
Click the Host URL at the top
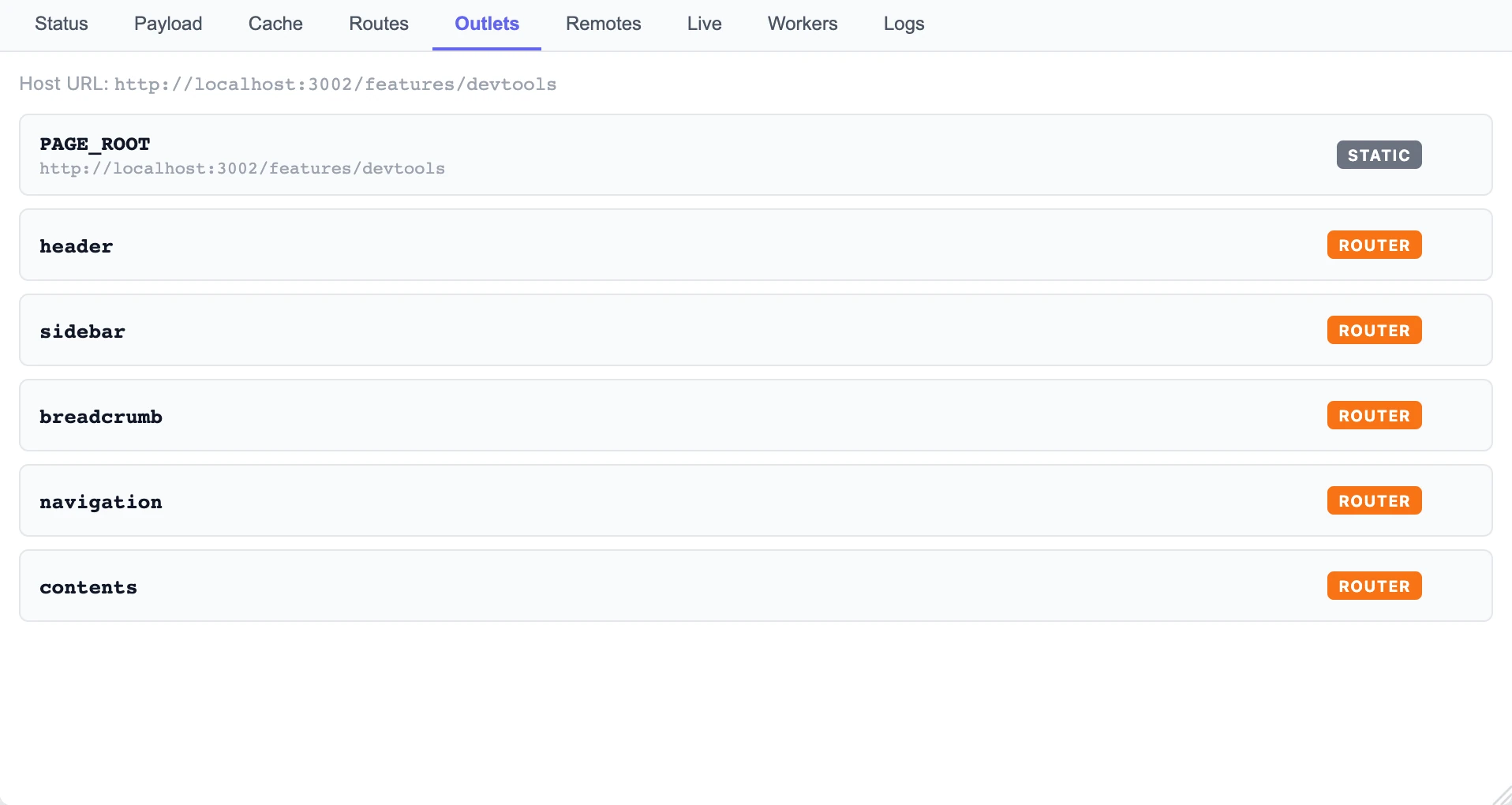[335, 84]
